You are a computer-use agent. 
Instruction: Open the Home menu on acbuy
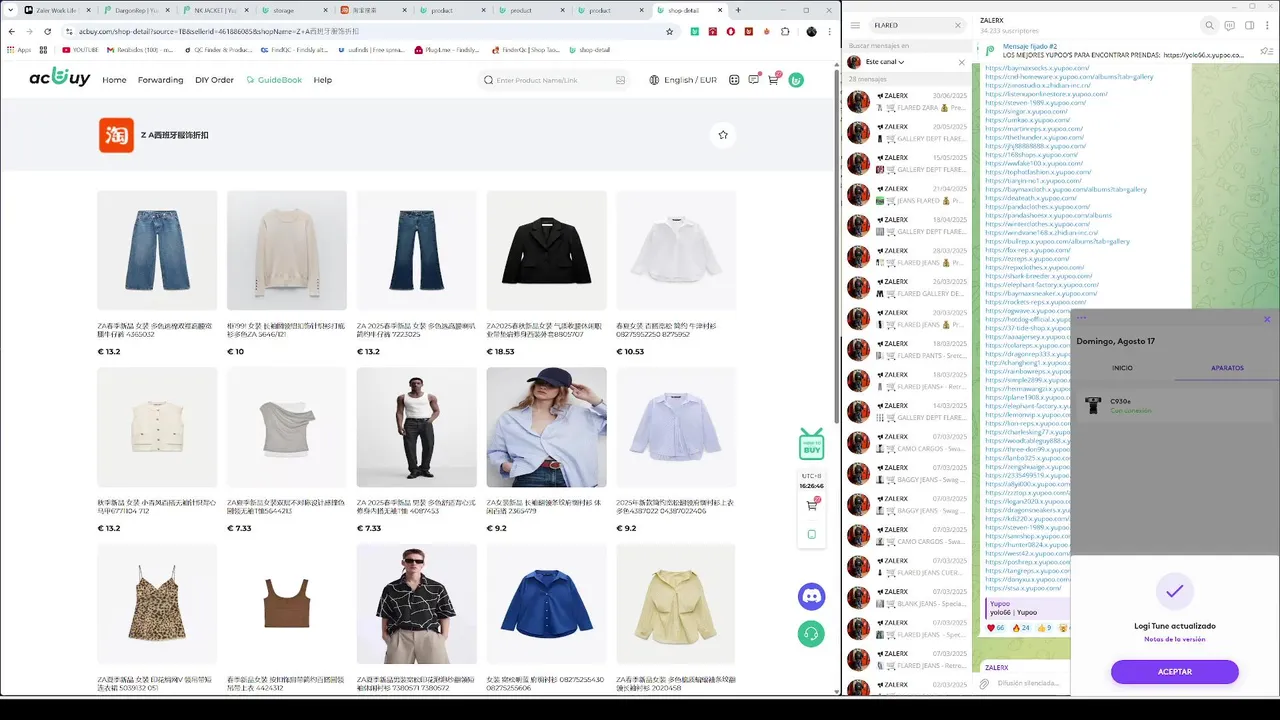coord(114,80)
